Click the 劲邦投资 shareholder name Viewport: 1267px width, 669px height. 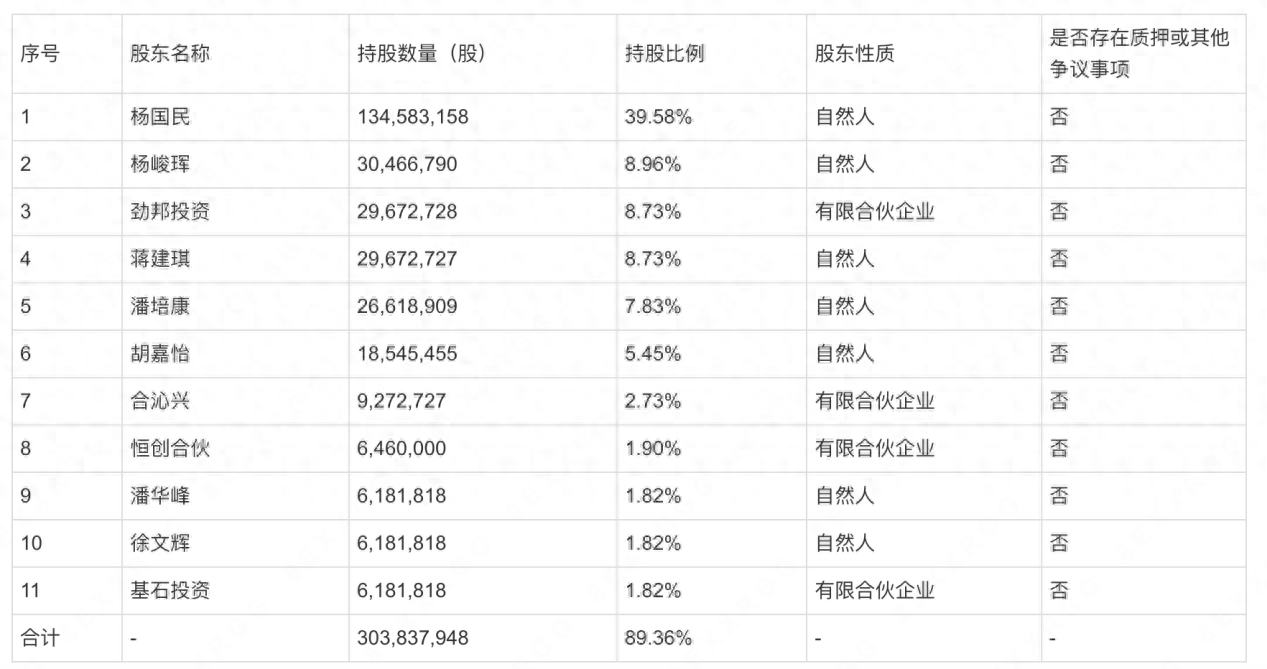(x=170, y=212)
